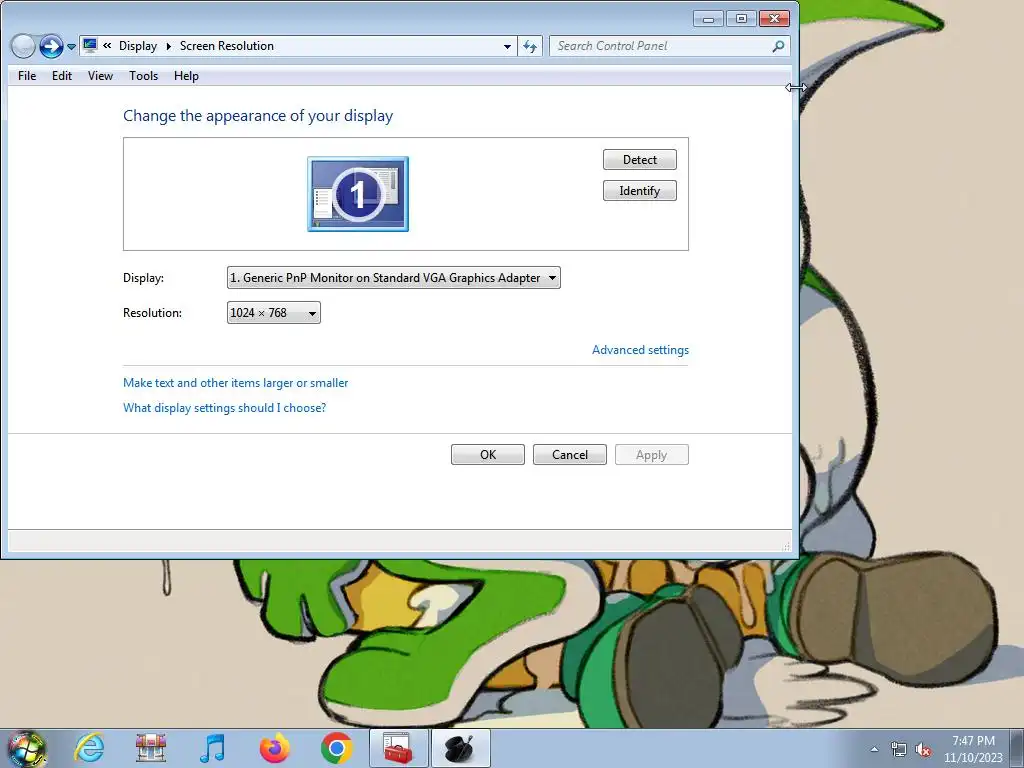1024x768 pixels.
Task: Click the Cancel button
Action: pos(569,455)
